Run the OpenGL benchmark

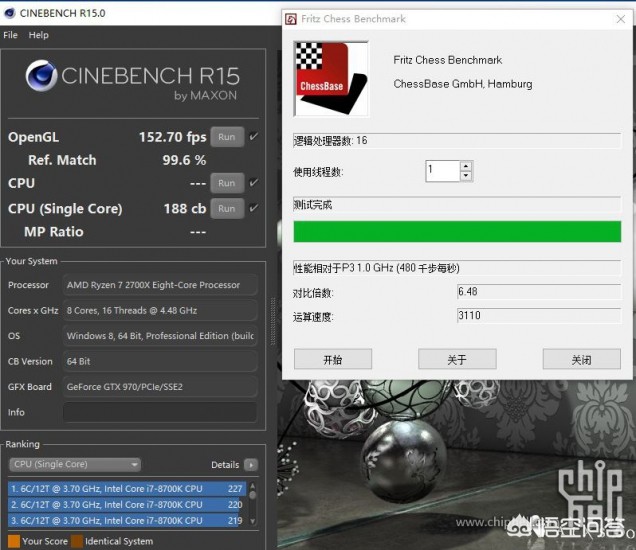coord(227,137)
